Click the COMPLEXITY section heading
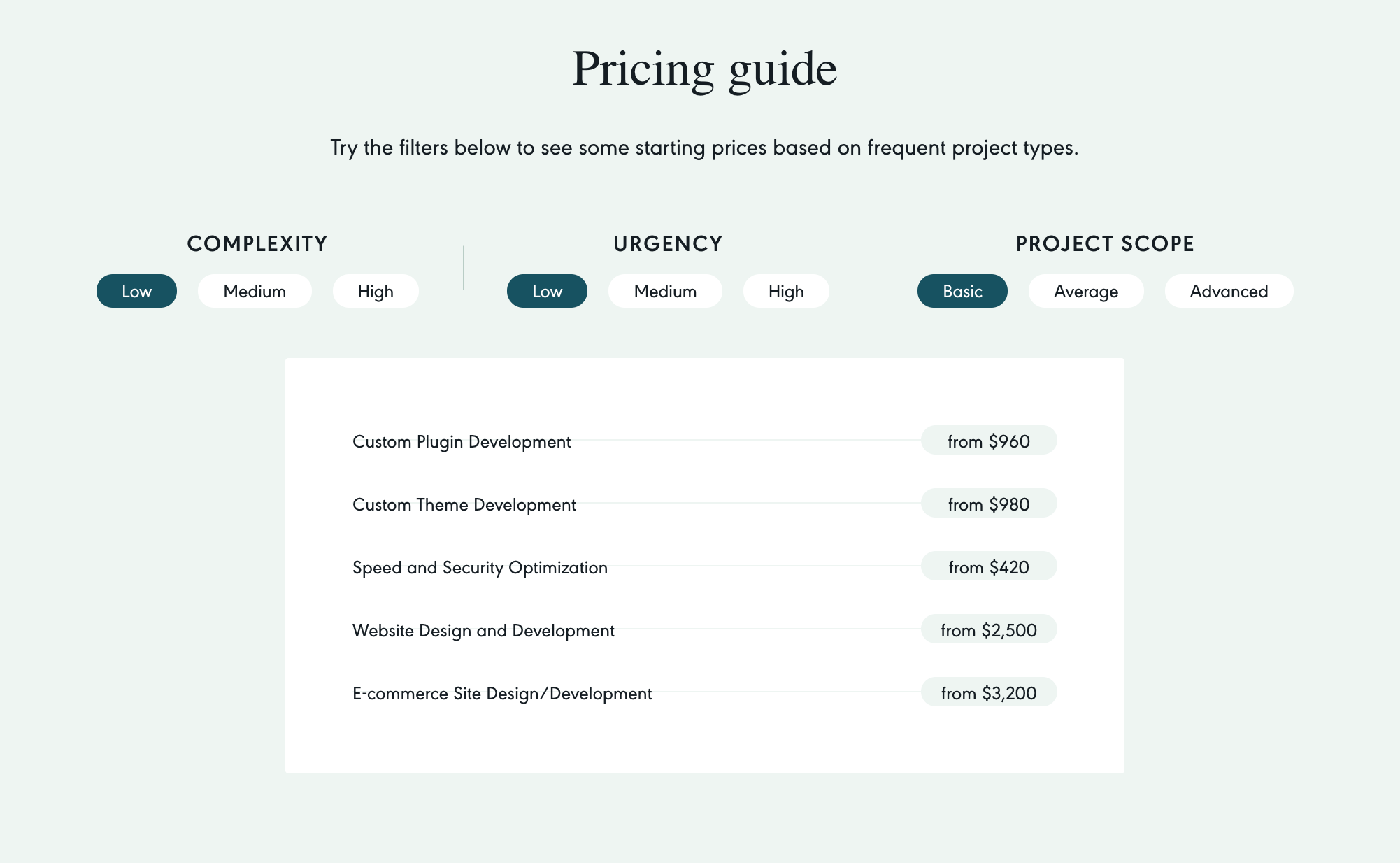The image size is (1400, 863). (x=257, y=243)
